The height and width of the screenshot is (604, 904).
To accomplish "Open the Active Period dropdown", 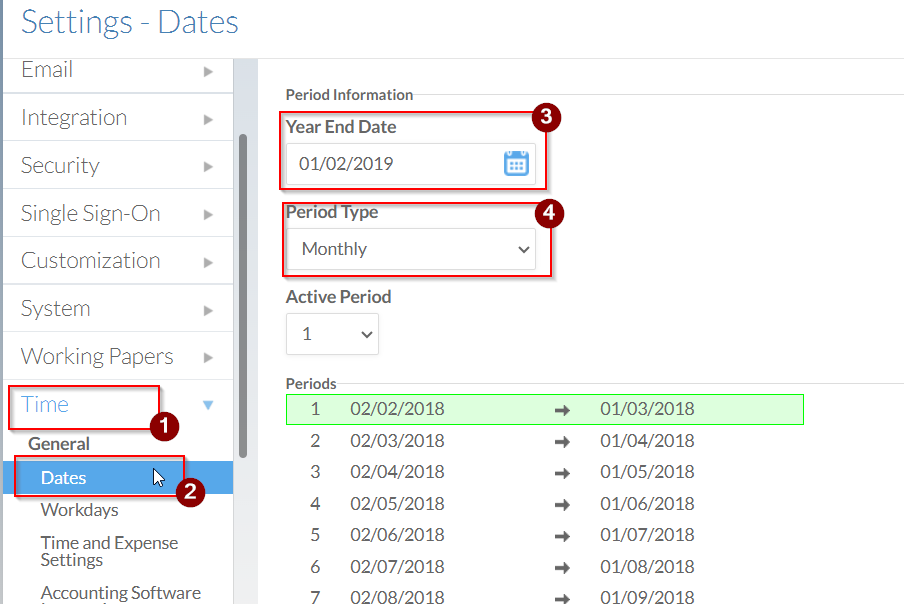I will point(332,334).
